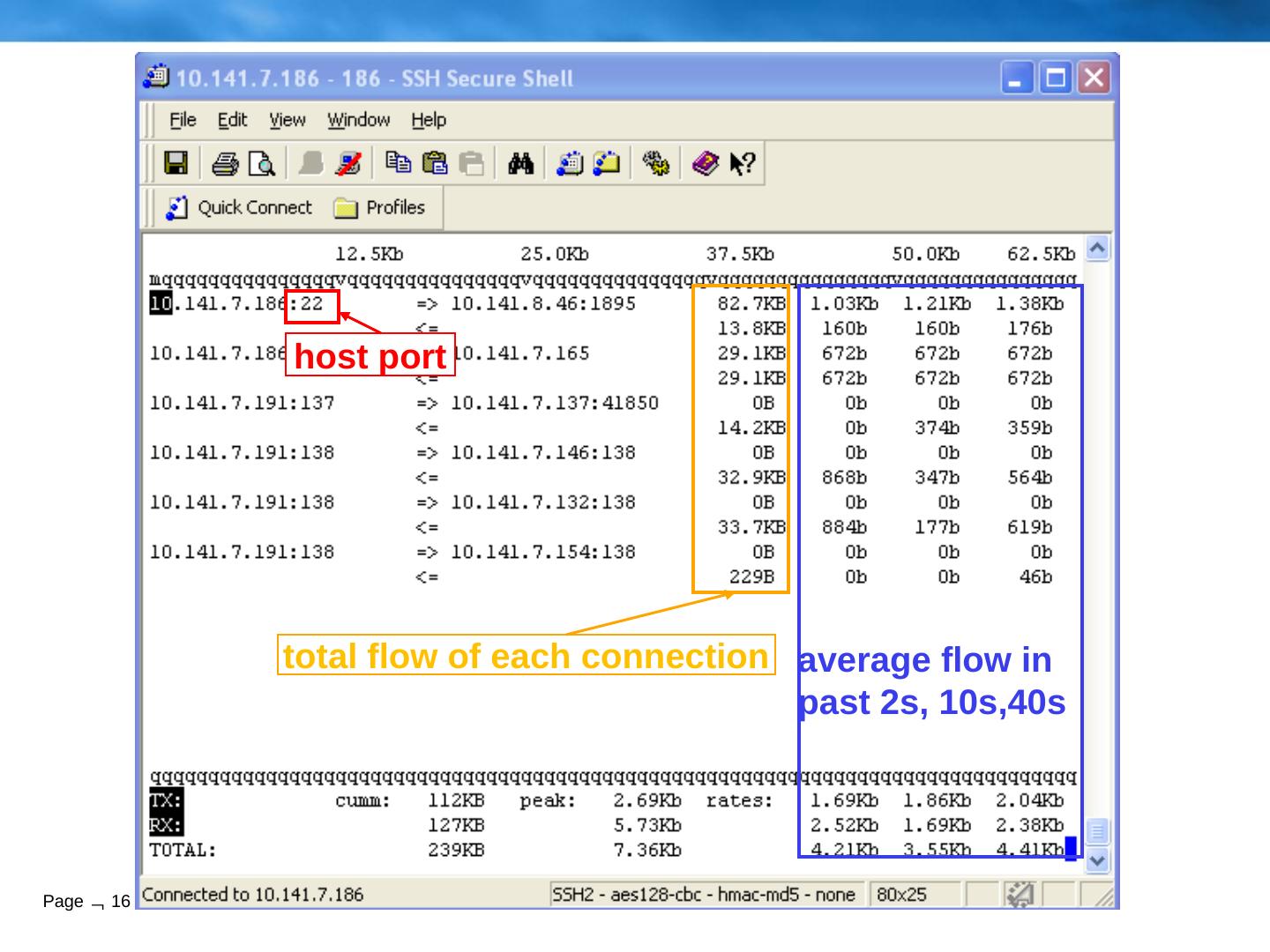Click the 'RX:' label

167,826
